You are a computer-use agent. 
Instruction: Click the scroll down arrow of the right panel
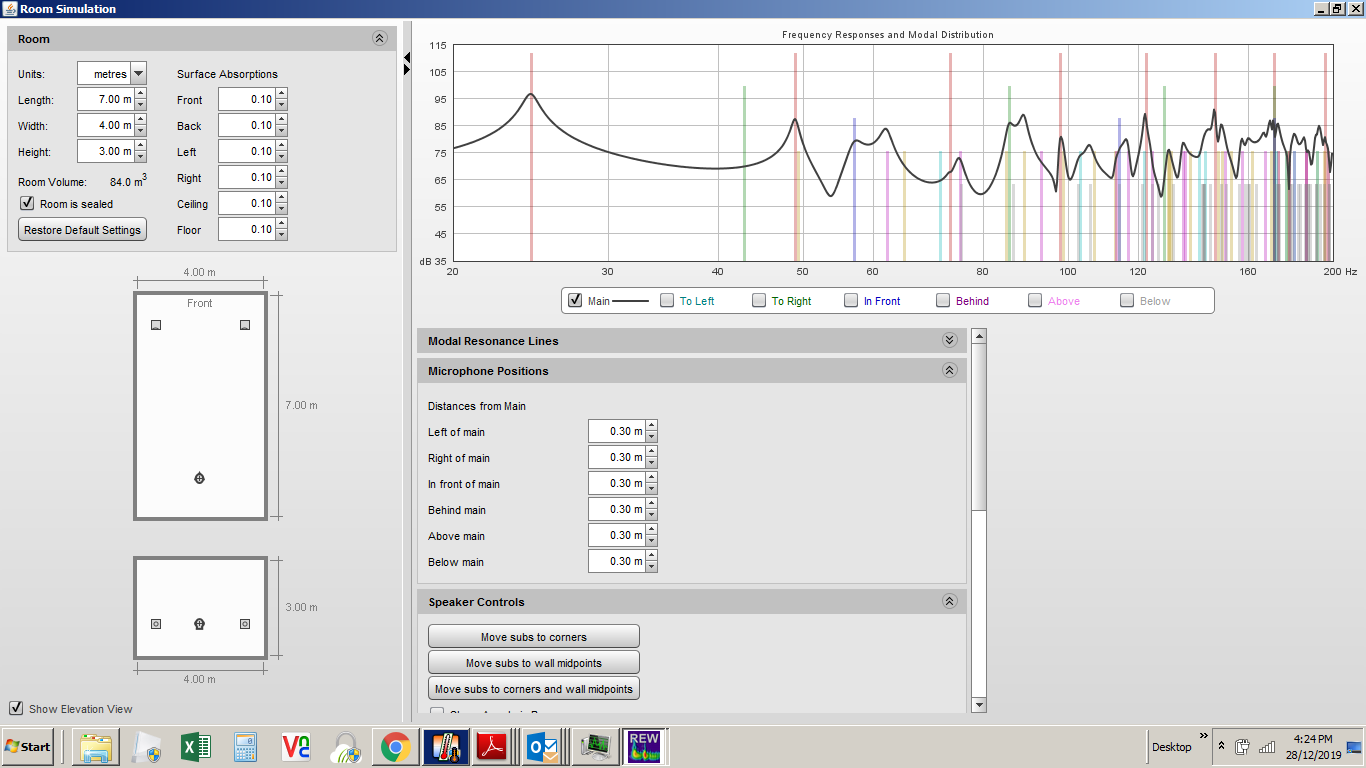[979, 705]
